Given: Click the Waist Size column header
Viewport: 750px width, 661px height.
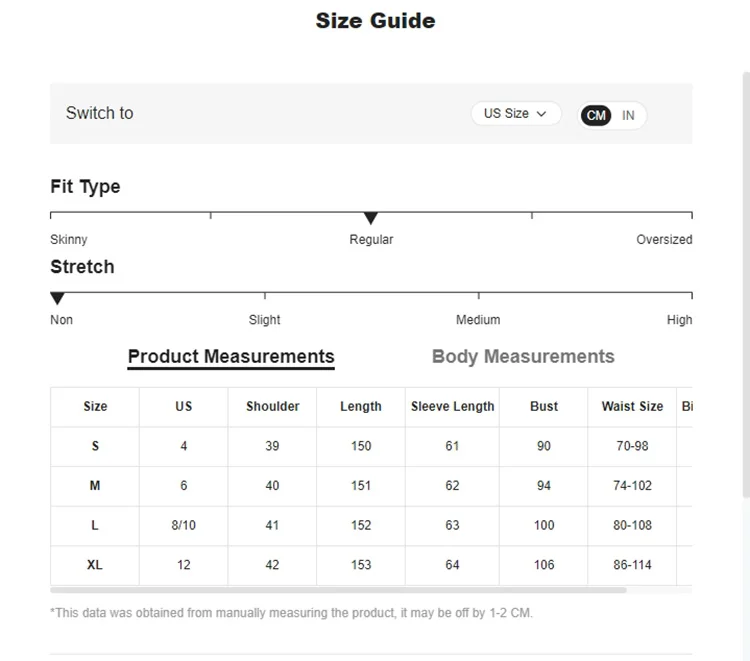Looking at the screenshot, I should coord(632,407).
